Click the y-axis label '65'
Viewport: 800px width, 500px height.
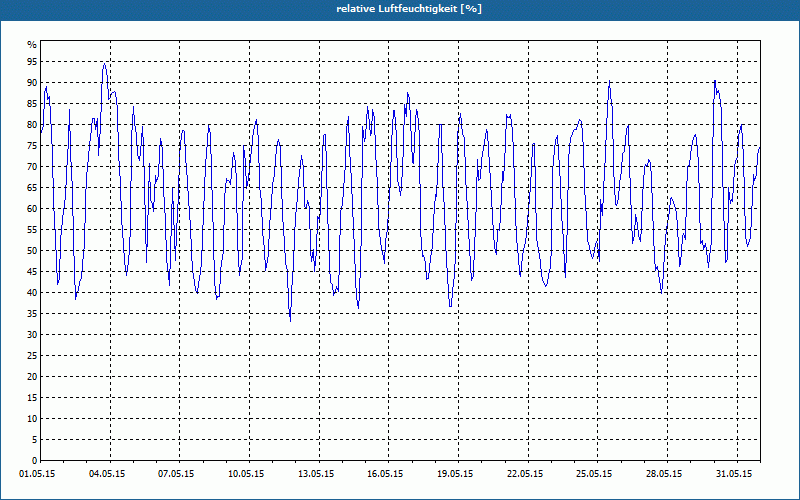click(x=32, y=188)
